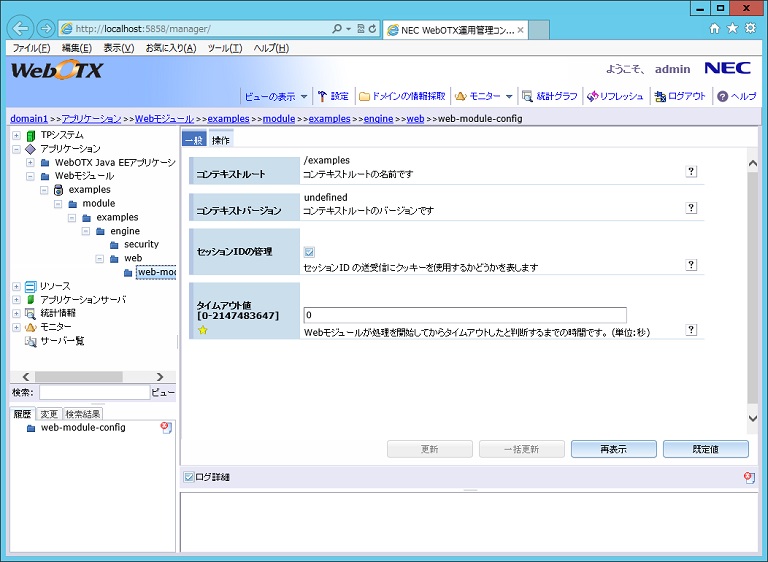
Task: Switch to the 操作 tab
Action: click(x=220, y=140)
